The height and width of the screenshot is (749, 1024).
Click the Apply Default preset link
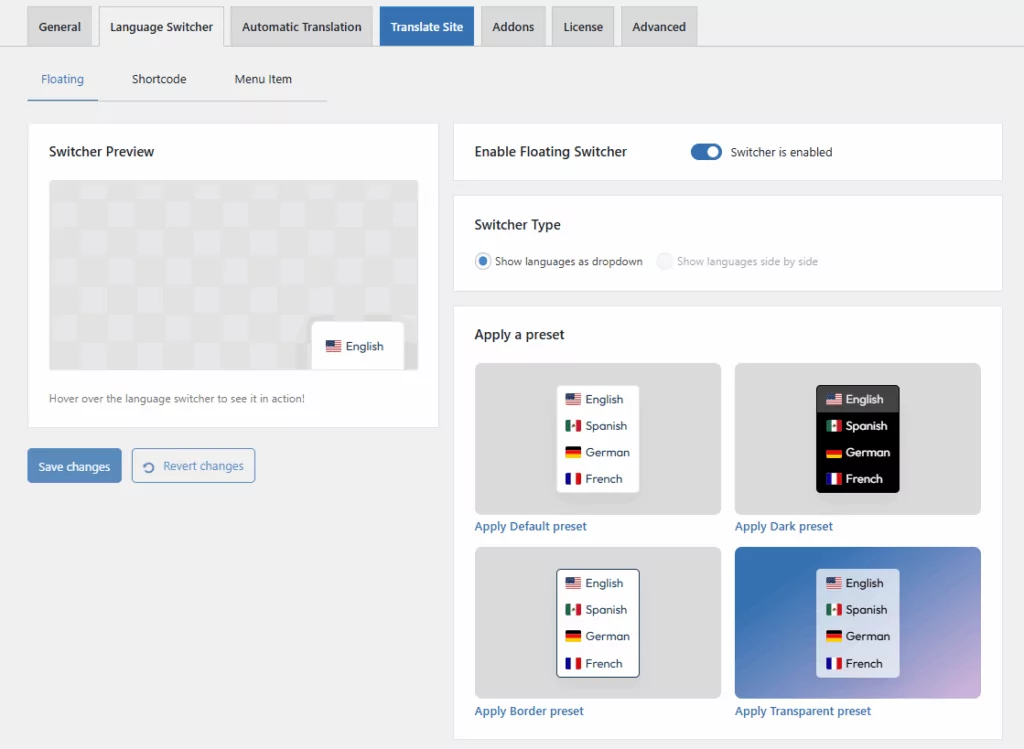click(530, 526)
